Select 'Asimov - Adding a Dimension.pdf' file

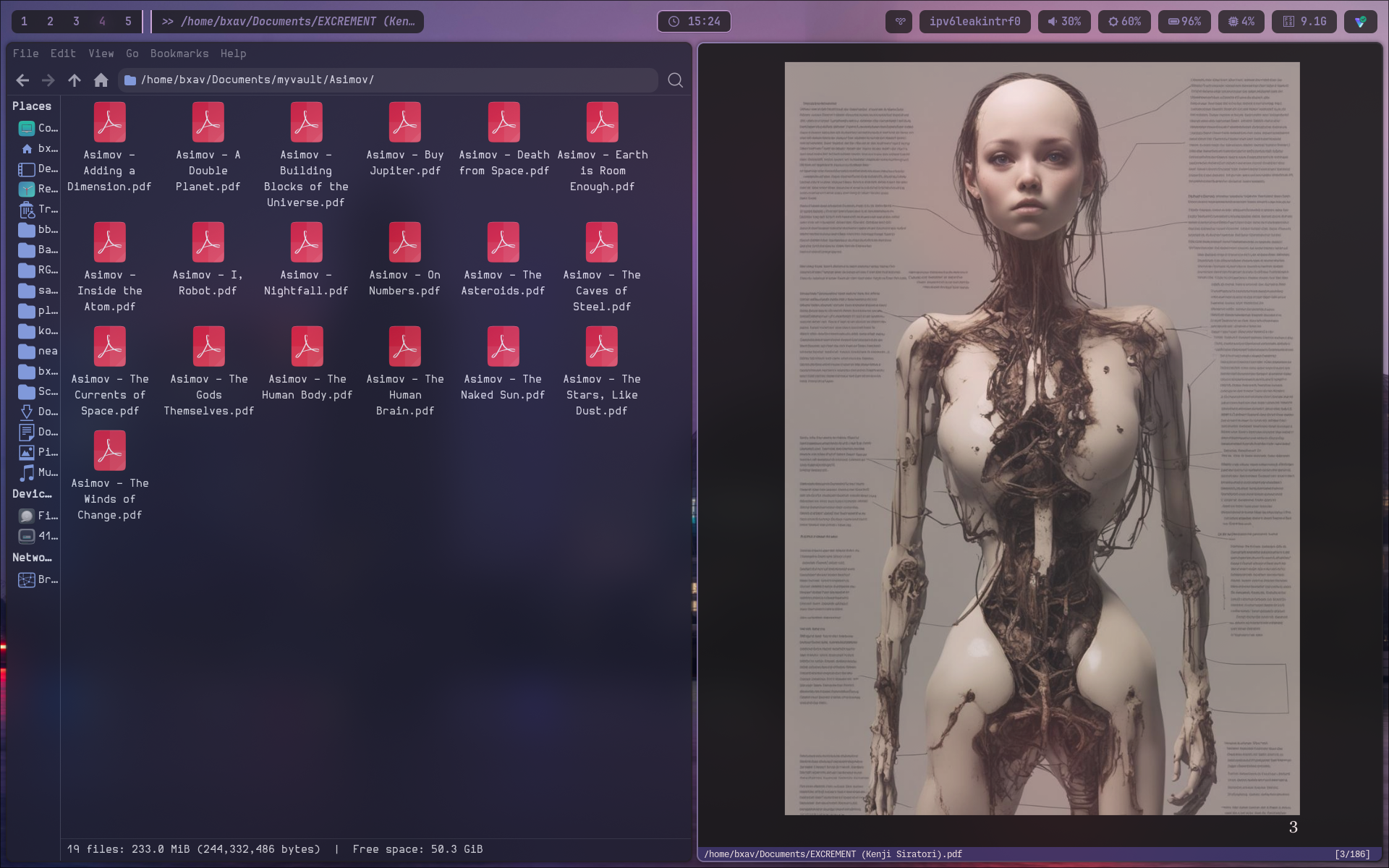(110, 147)
